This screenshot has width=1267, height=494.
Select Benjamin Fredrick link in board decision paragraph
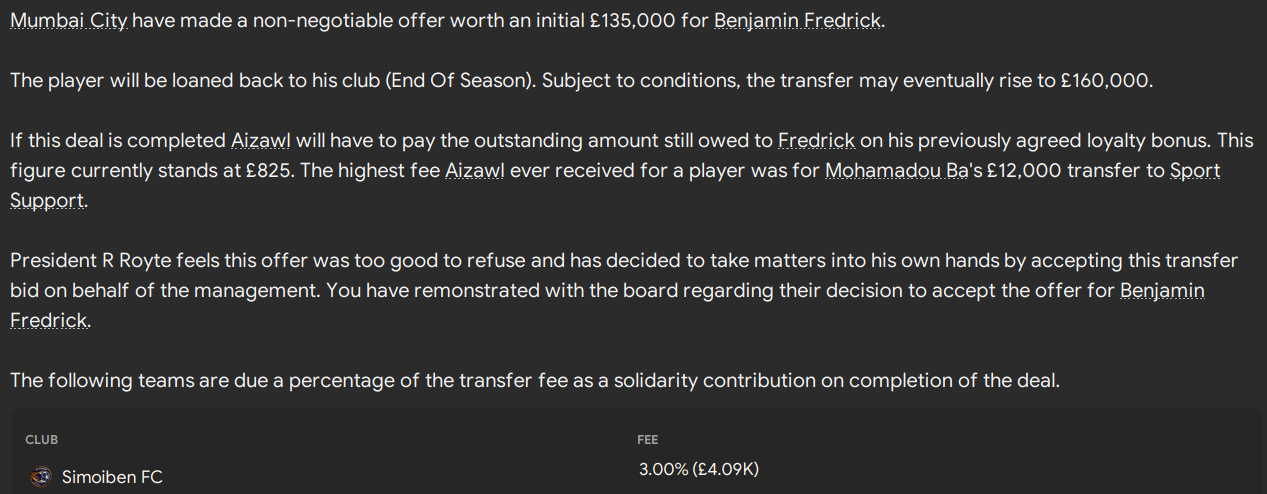[x=1162, y=290]
